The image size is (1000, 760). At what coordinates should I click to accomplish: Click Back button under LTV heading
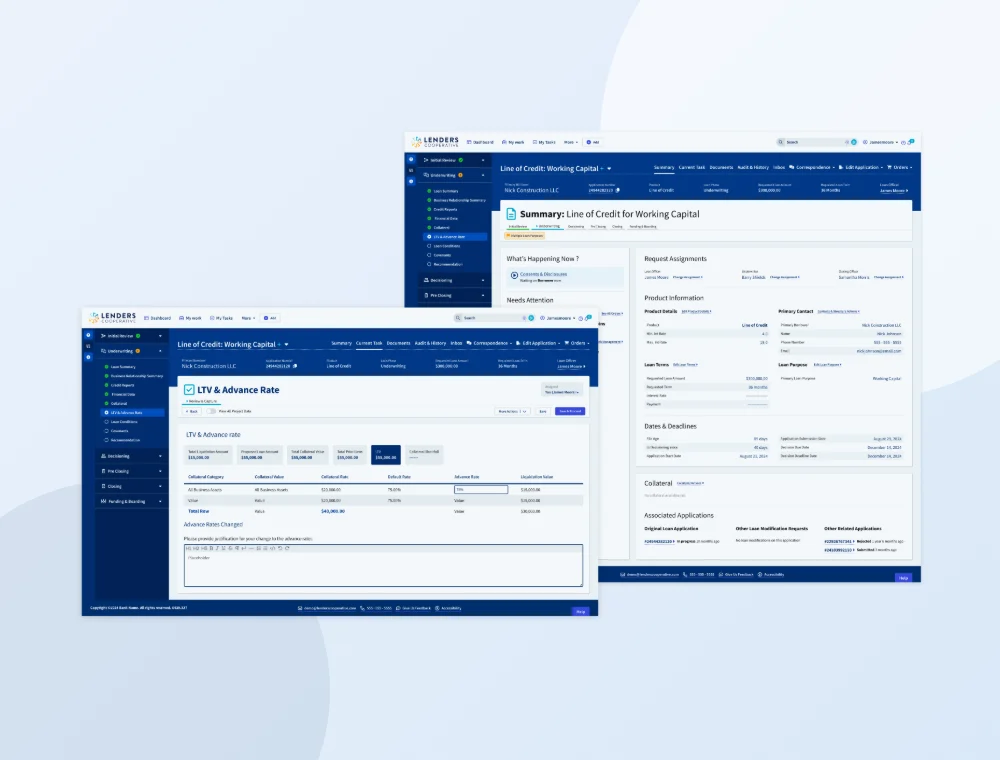click(191, 411)
